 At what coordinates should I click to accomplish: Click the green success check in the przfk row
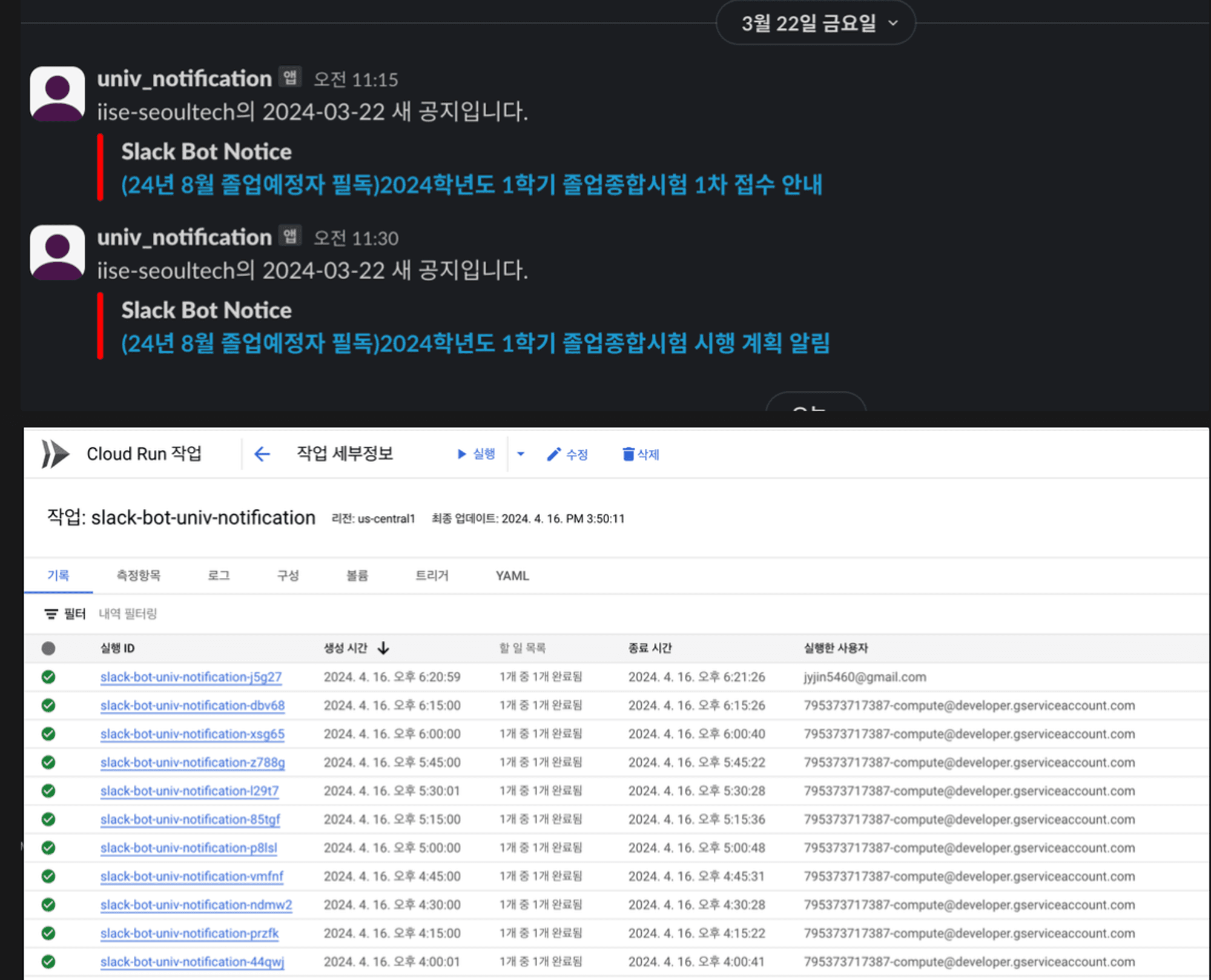(48, 933)
